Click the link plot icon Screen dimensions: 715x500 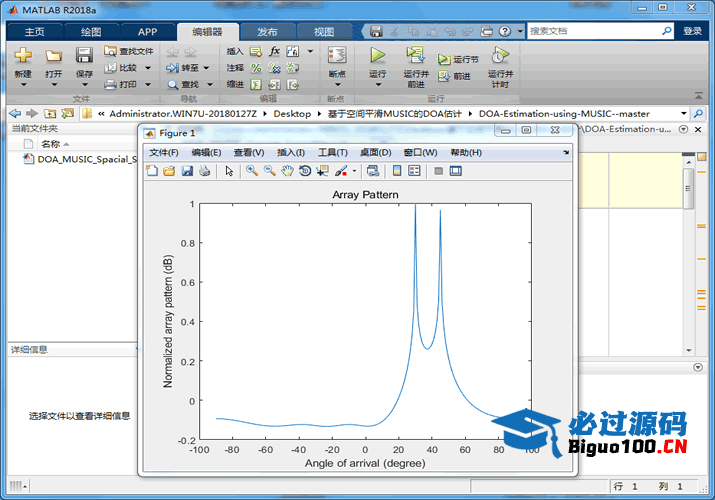tap(373, 171)
